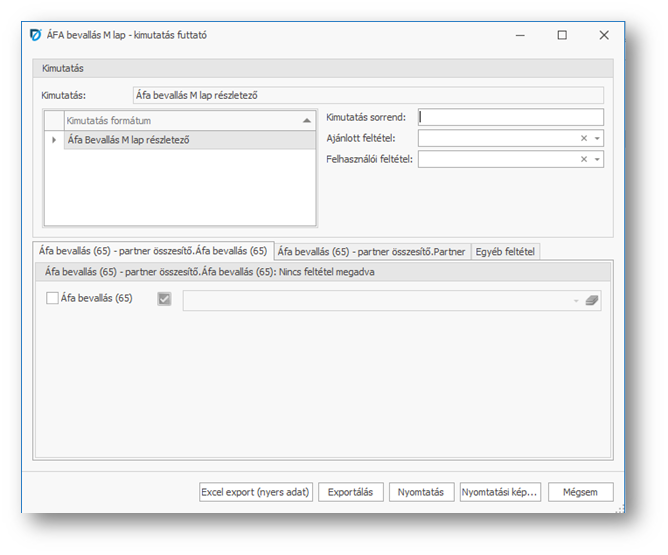Close the ÁFA bevallás M lap window
Screen dimensions: 668x555
click(x=604, y=35)
